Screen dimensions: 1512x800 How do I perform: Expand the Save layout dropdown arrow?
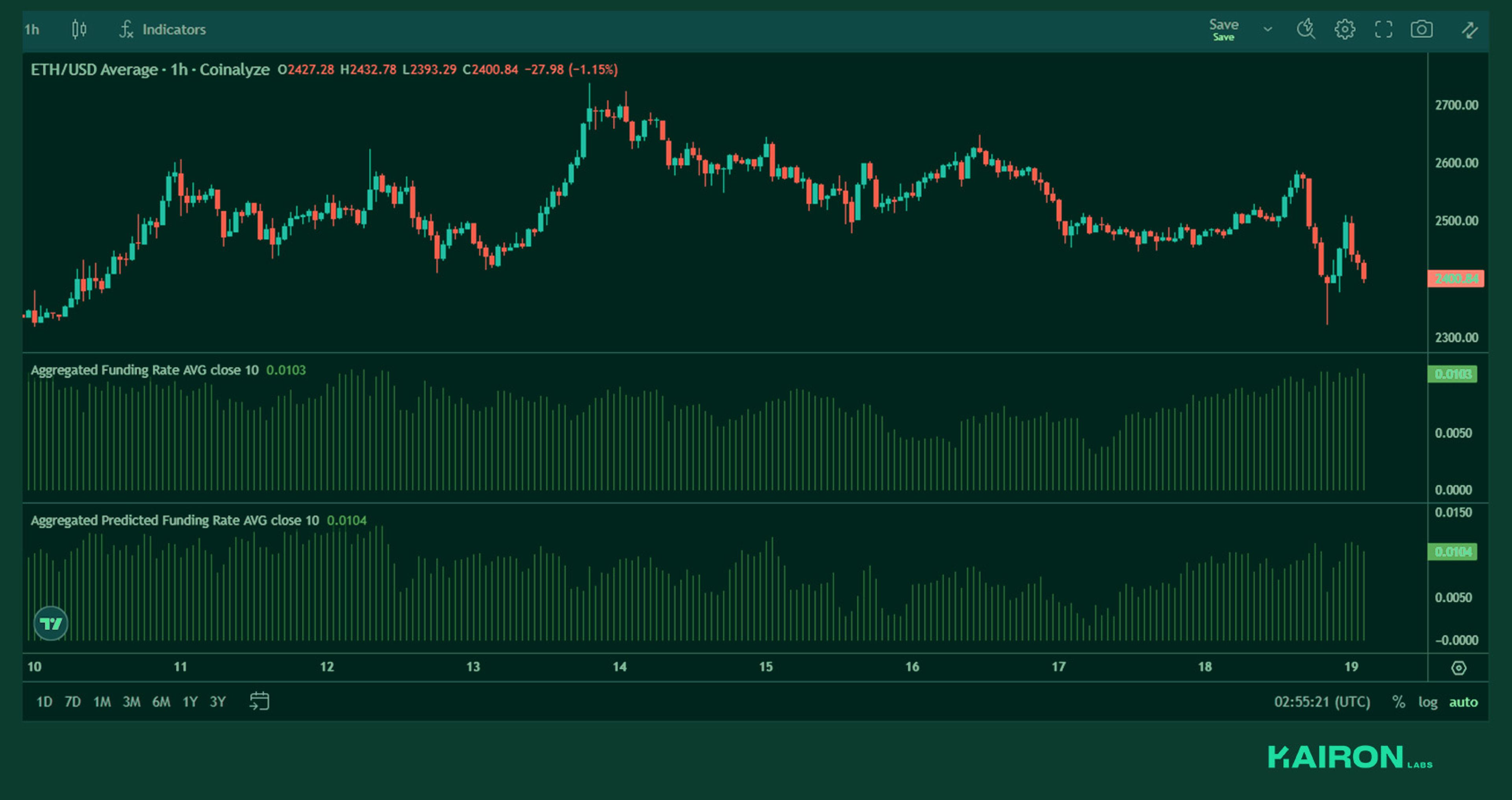(1268, 30)
